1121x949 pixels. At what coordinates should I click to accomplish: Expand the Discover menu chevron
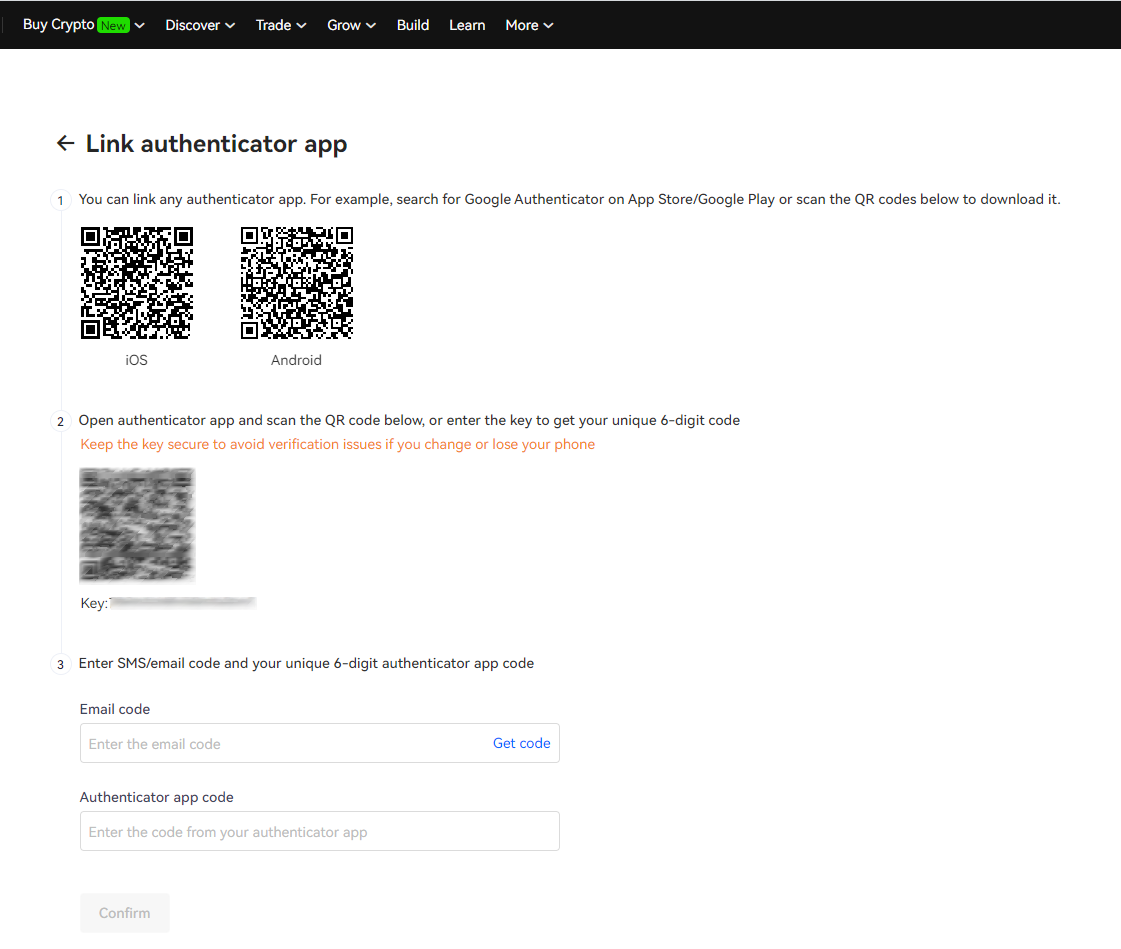tap(230, 26)
